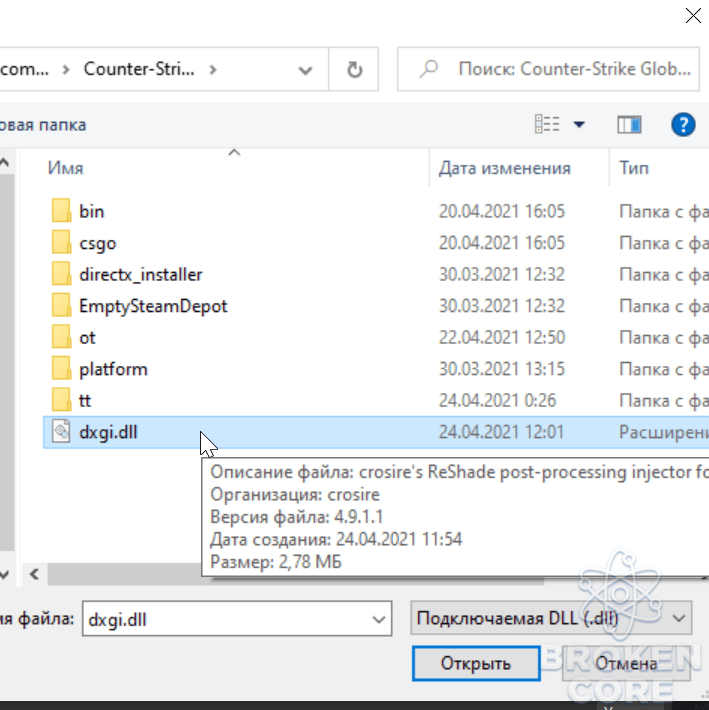The width and height of the screenshot is (709, 710).
Task: Sort by the Тип column header
Action: 634,168
